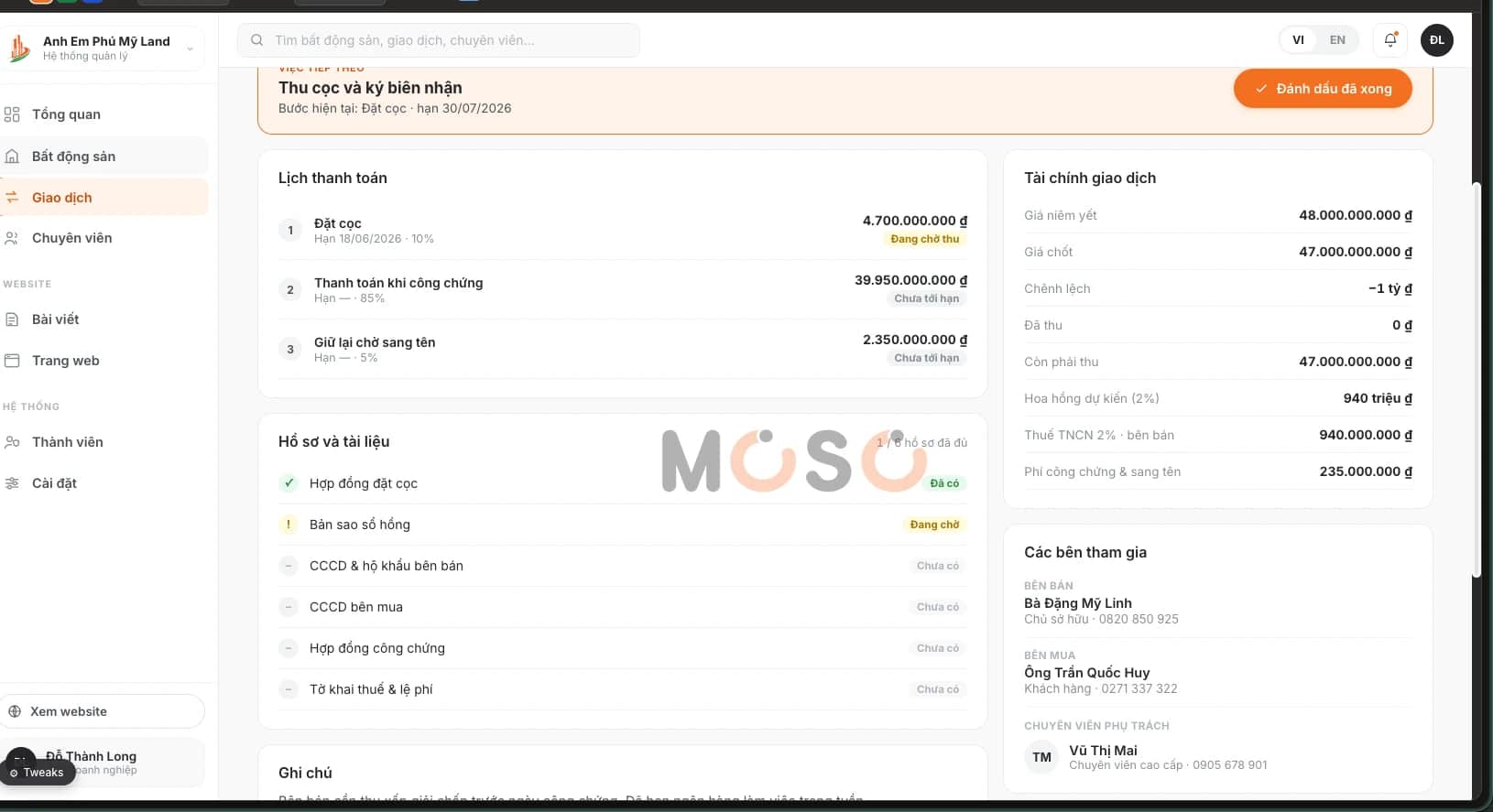This screenshot has width=1493, height=812.
Task: Click the dash icon beside Hợp đồng công chứng
Action: (x=289, y=647)
